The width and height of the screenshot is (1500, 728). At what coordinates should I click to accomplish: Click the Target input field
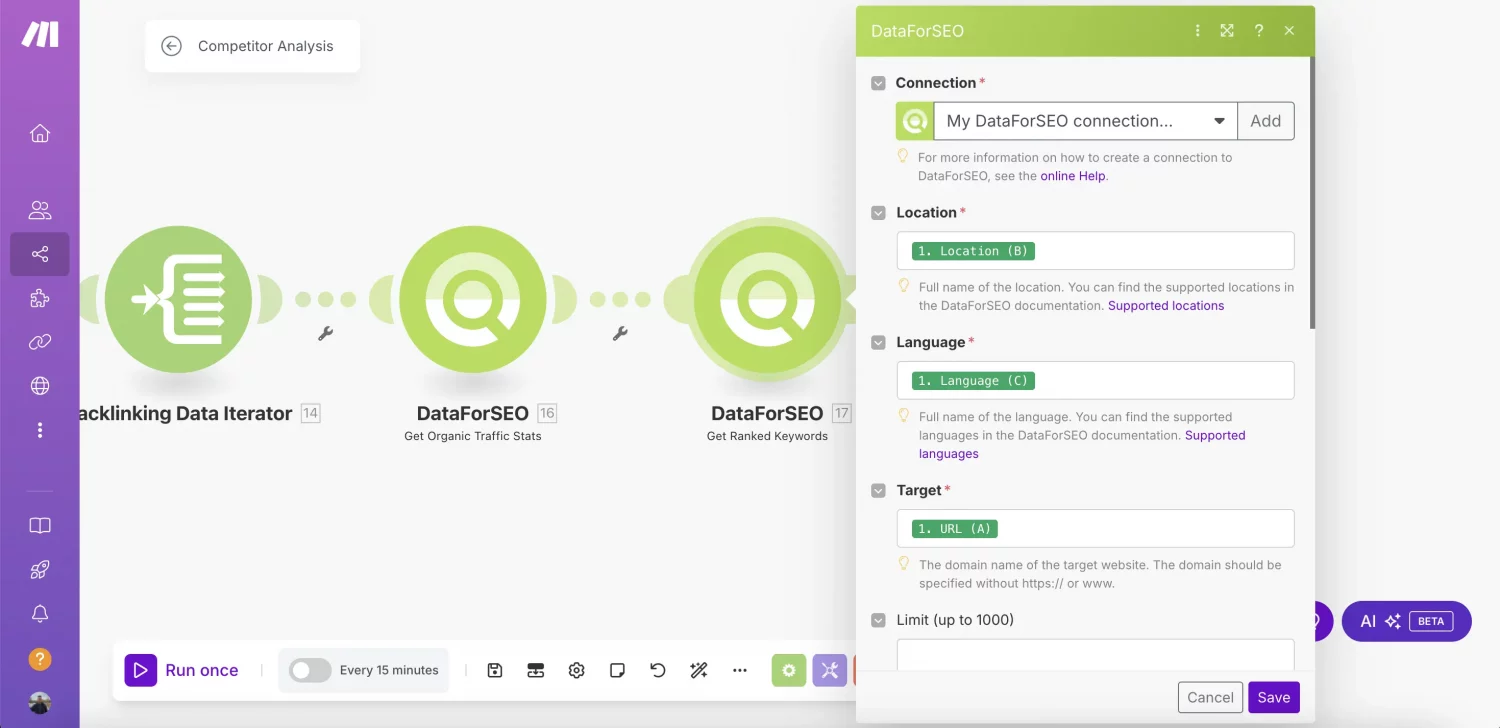pos(1095,528)
